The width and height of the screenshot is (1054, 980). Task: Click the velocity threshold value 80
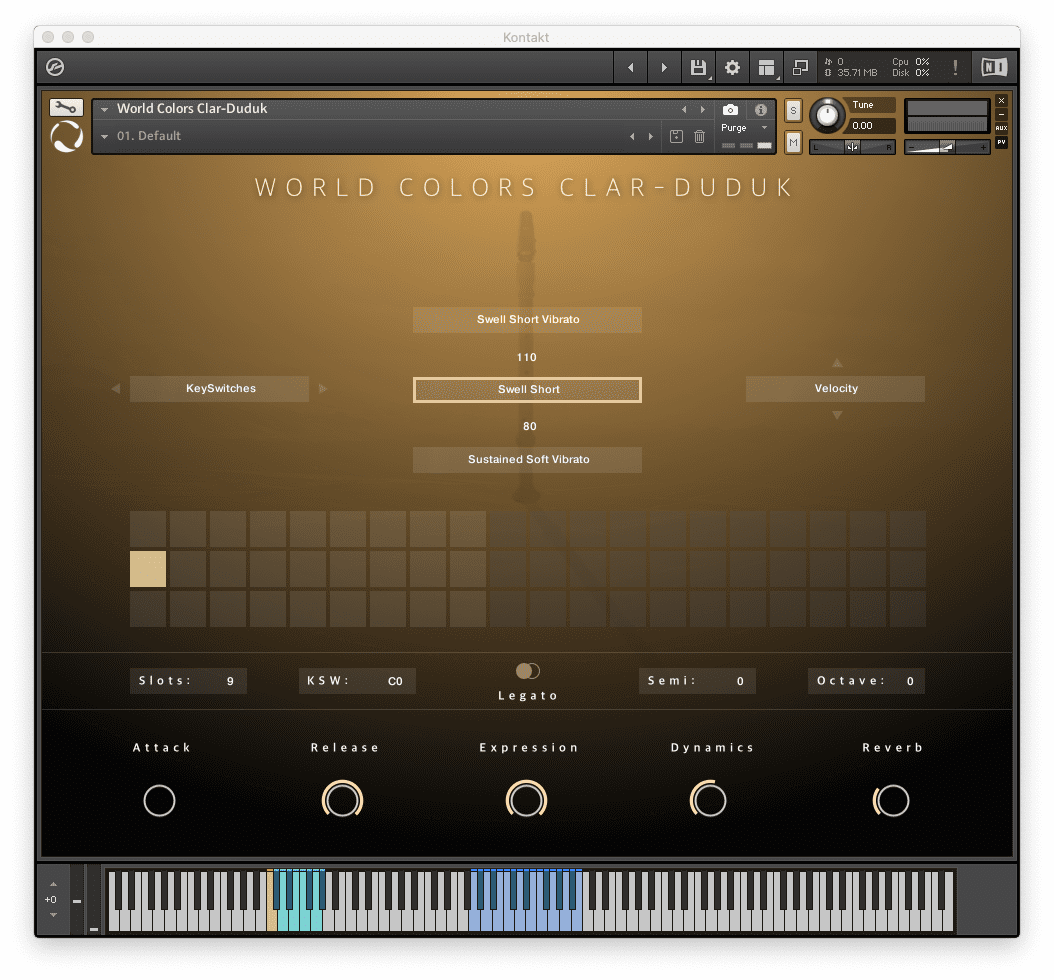point(530,427)
